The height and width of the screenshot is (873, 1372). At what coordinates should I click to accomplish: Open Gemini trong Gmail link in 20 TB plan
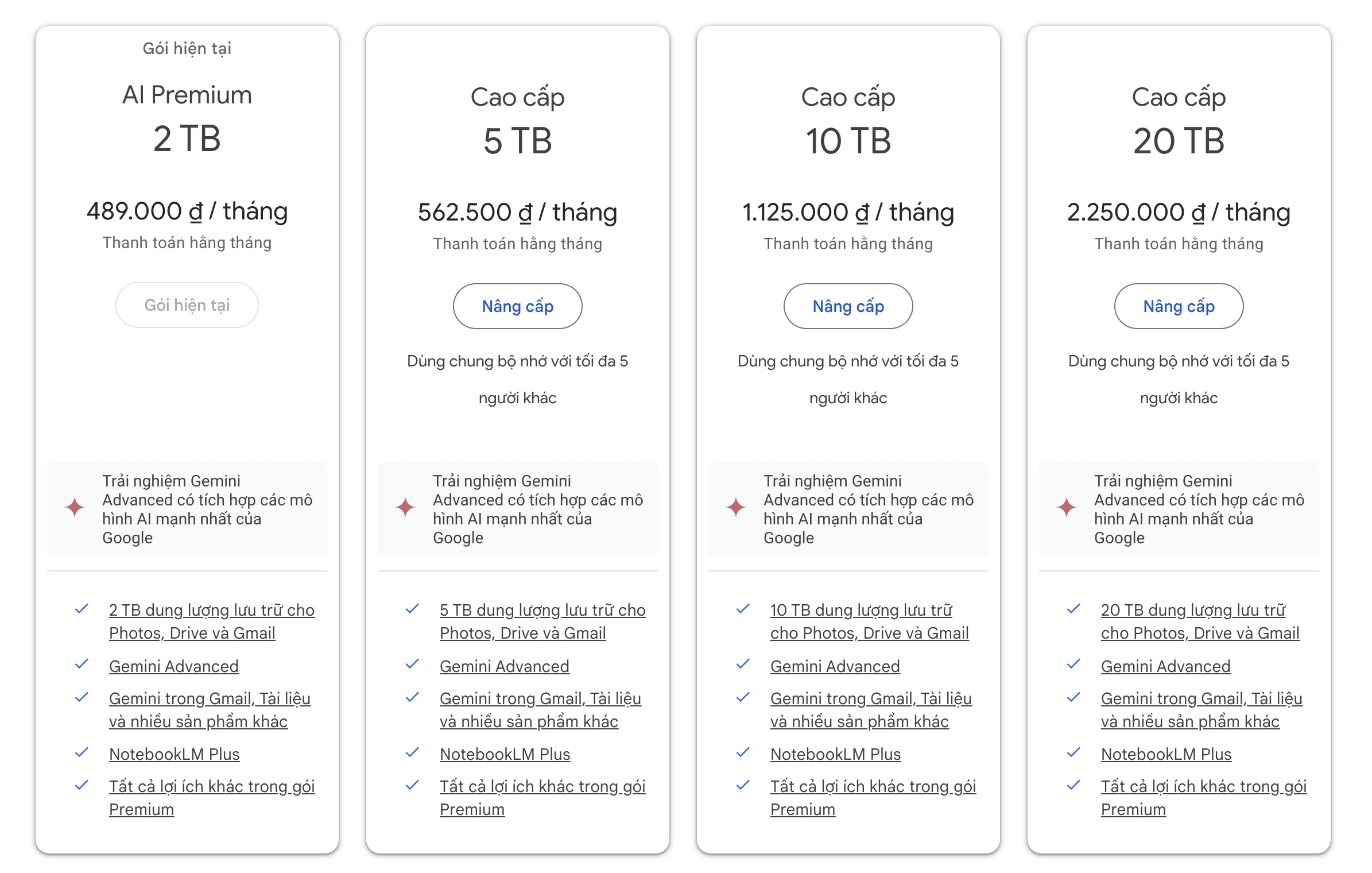click(1202, 710)
